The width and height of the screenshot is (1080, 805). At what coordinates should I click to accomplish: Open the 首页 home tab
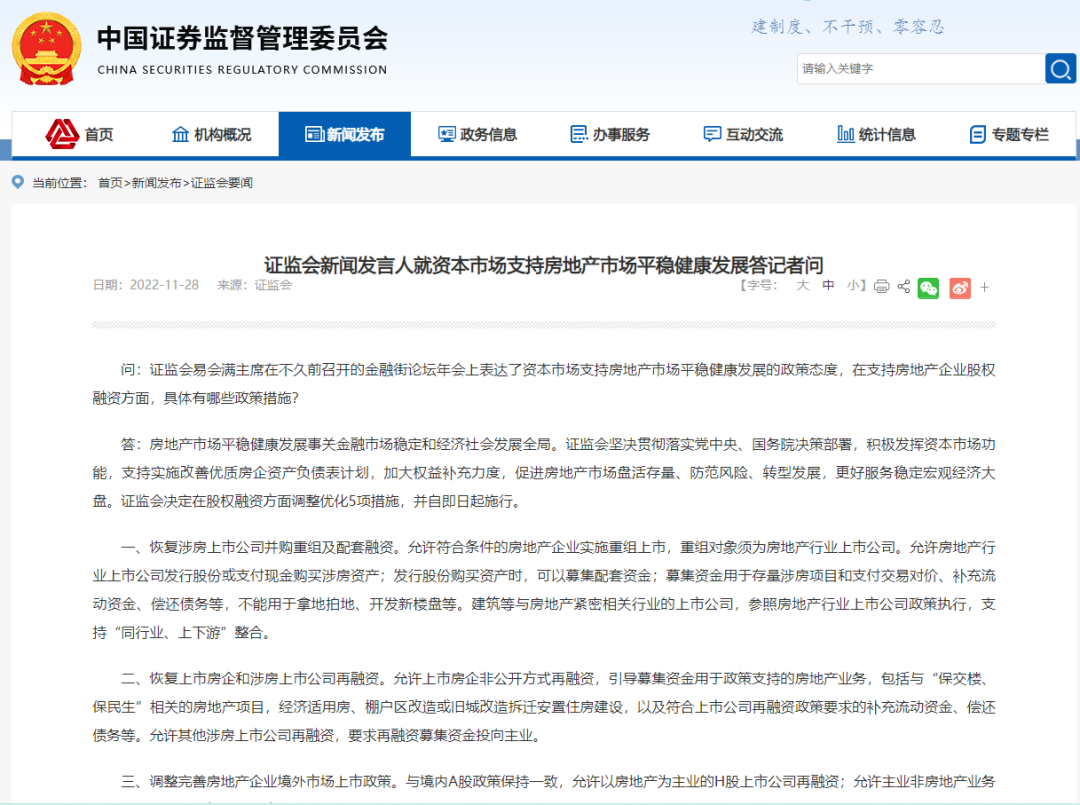tap(80, 134)
